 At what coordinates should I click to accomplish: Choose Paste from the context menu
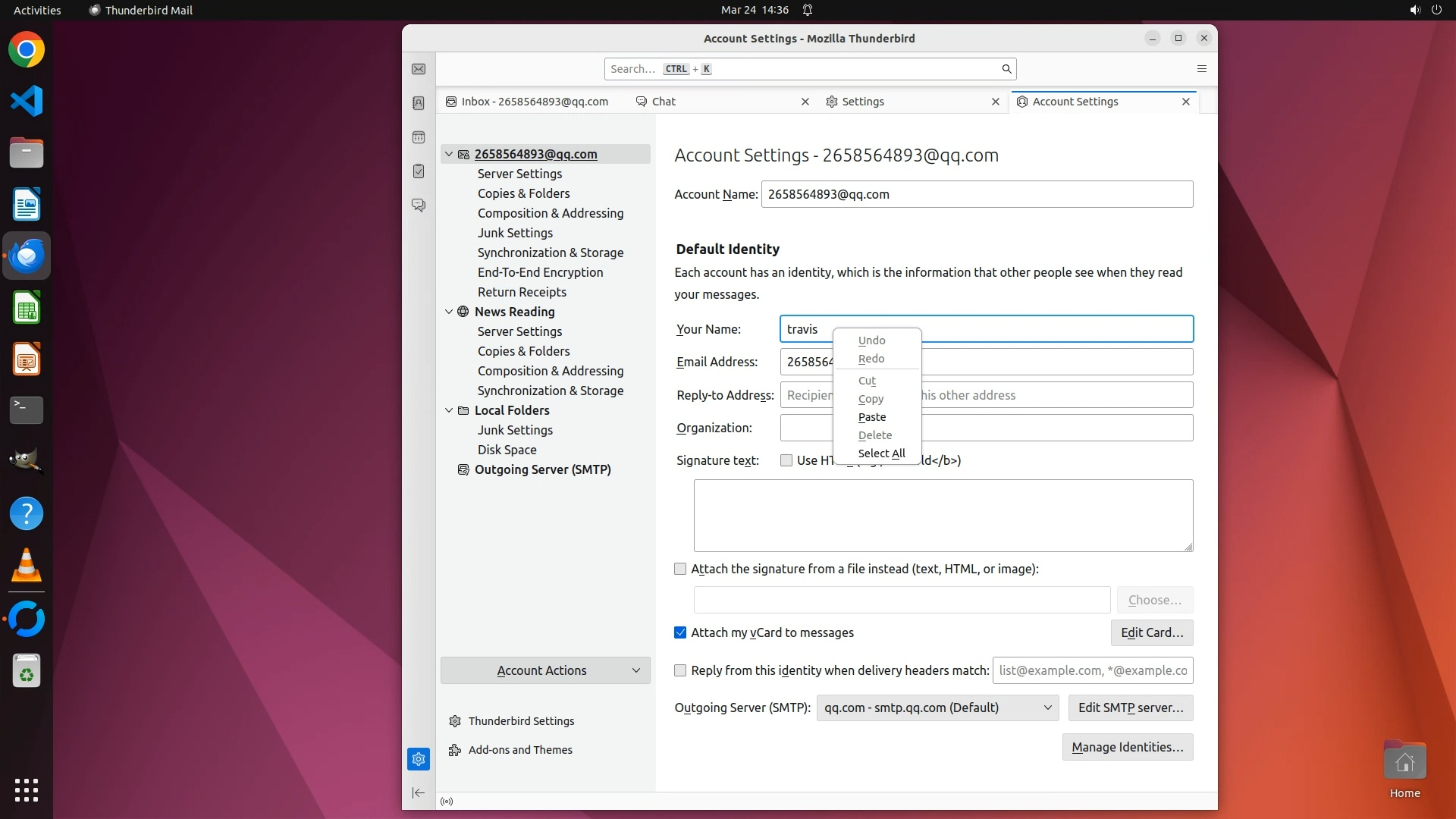pyautogui.click(x=872, y=417)
